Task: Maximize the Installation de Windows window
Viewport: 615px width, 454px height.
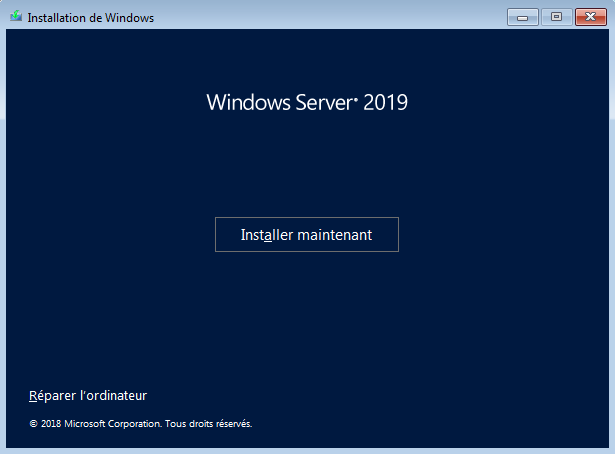Action: [556, 17]
